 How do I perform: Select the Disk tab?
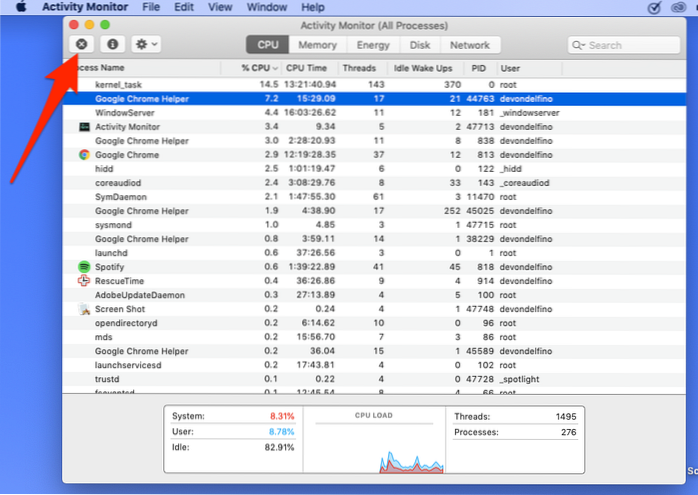coord(420,45)
